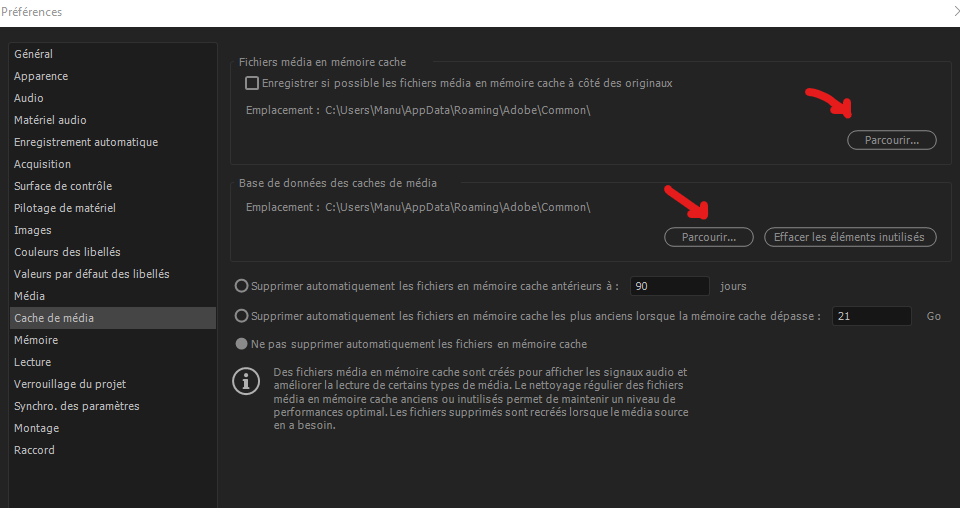
Task: Enable saving cache files next to originals
Action: [252, 83]
